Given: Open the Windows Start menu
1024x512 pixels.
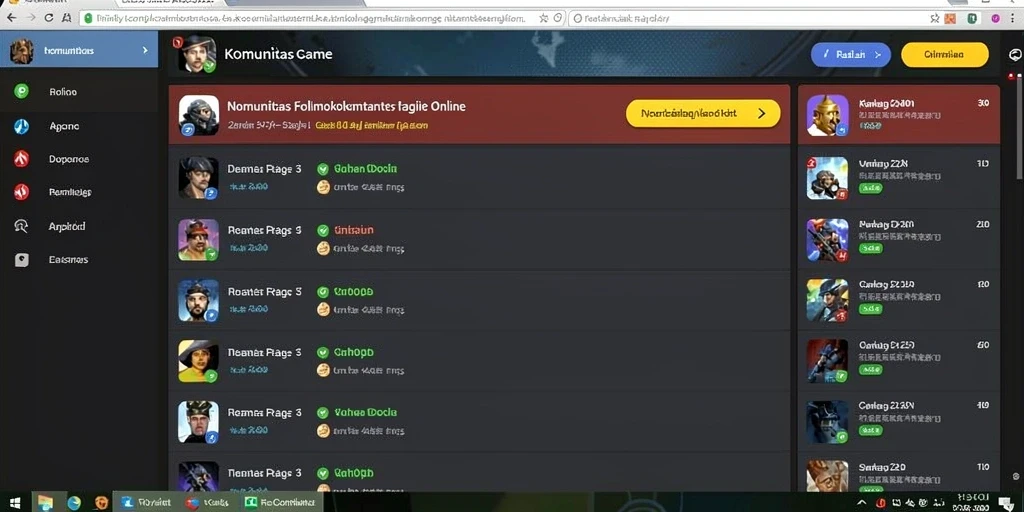Looking at the screenshot, I should click(x=14, y=502).
